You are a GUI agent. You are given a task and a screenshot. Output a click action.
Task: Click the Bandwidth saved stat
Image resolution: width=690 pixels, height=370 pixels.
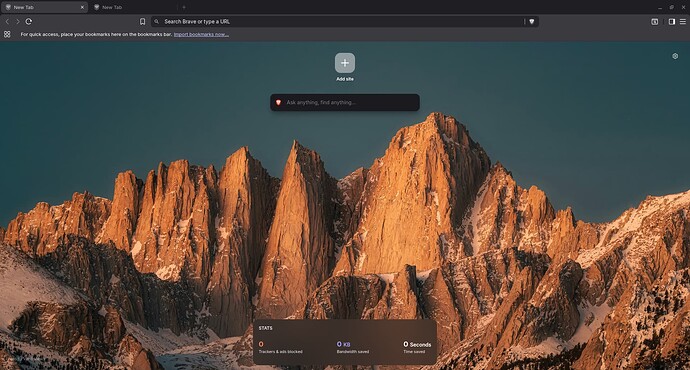352,347
